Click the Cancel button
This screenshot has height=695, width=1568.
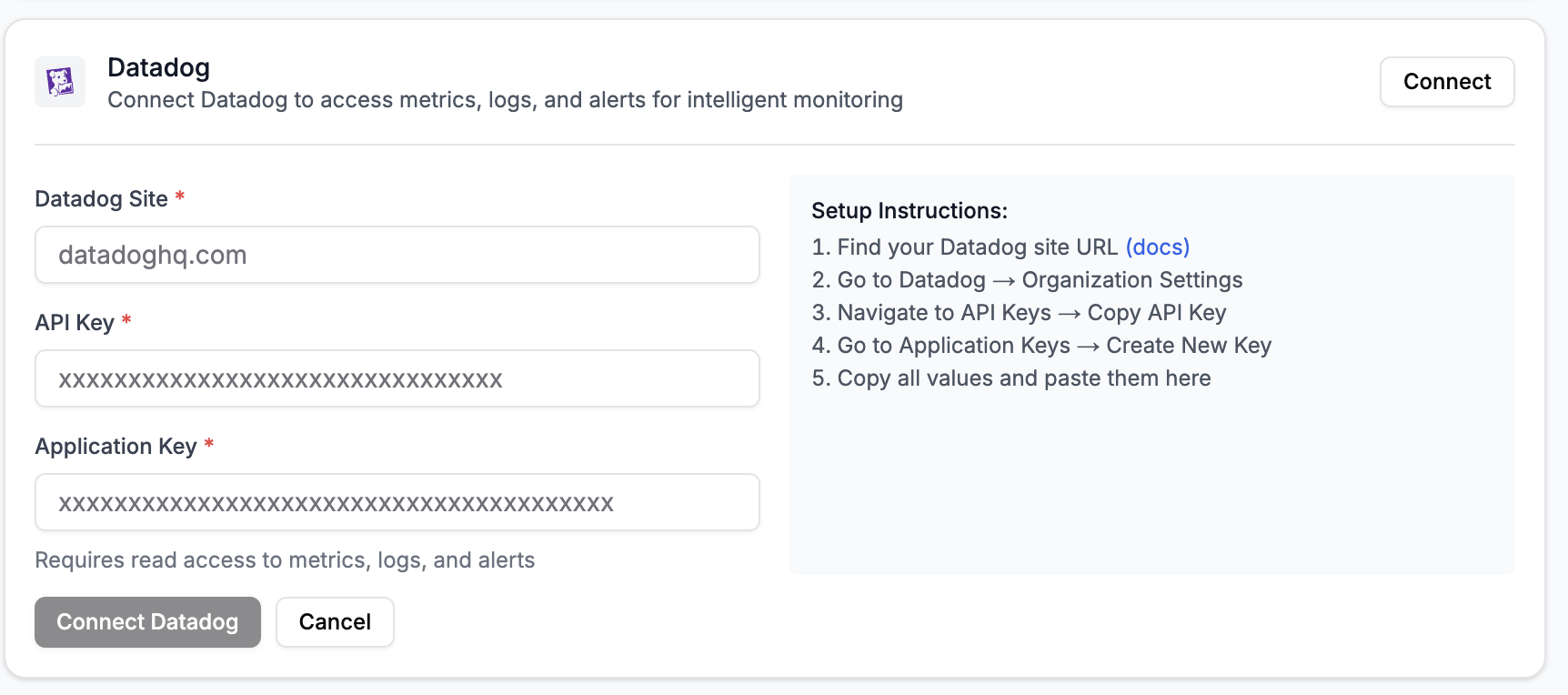coord(335,622)
